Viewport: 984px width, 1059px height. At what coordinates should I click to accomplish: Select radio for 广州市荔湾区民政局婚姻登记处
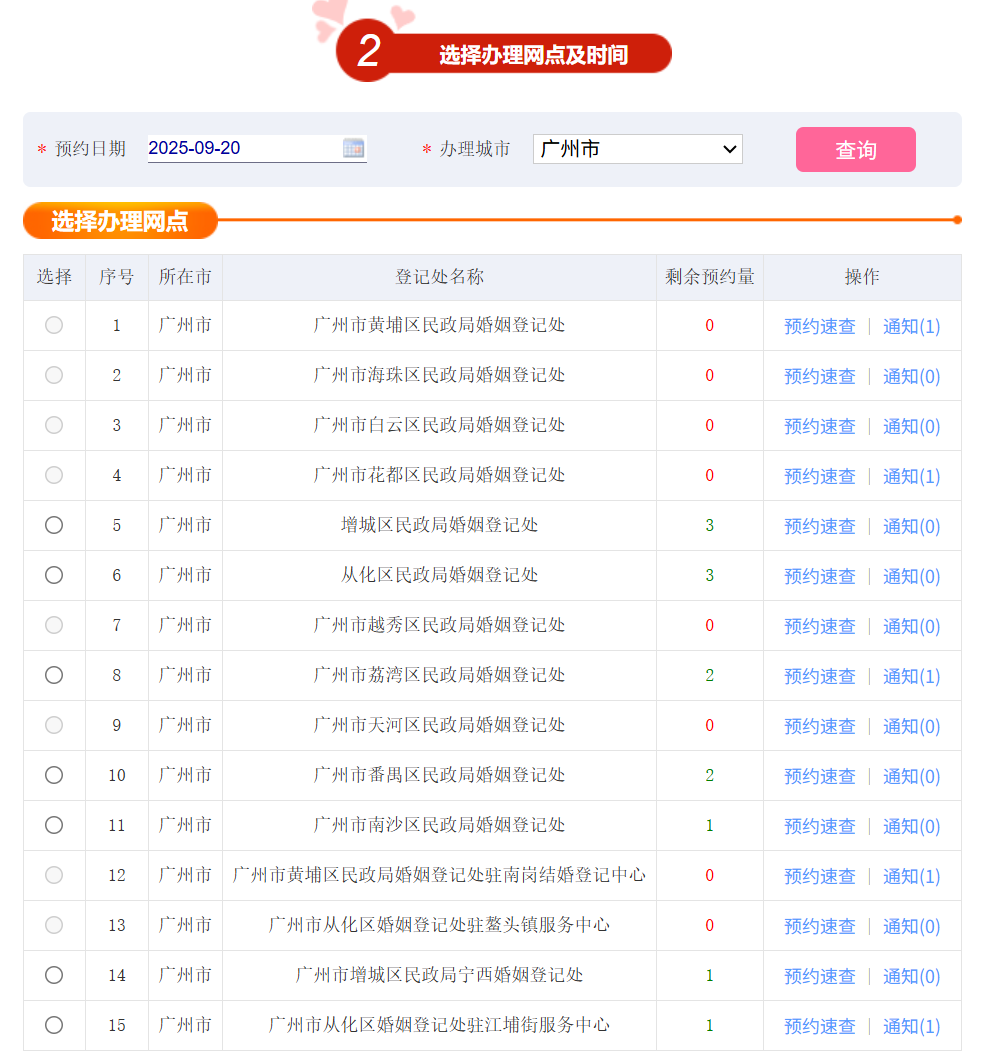pos(54,675)
